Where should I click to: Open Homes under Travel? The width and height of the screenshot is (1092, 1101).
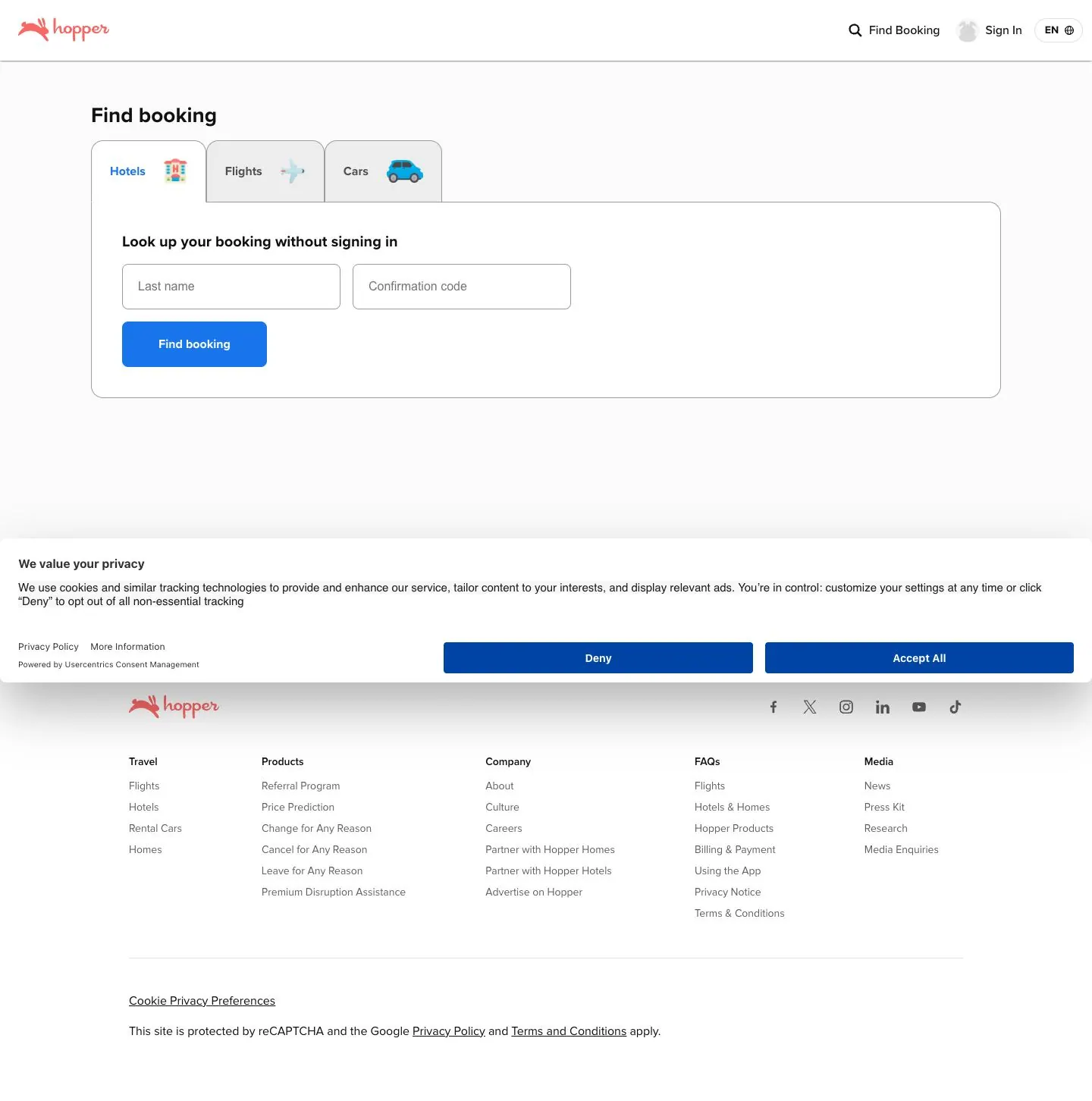pos(146,849)
